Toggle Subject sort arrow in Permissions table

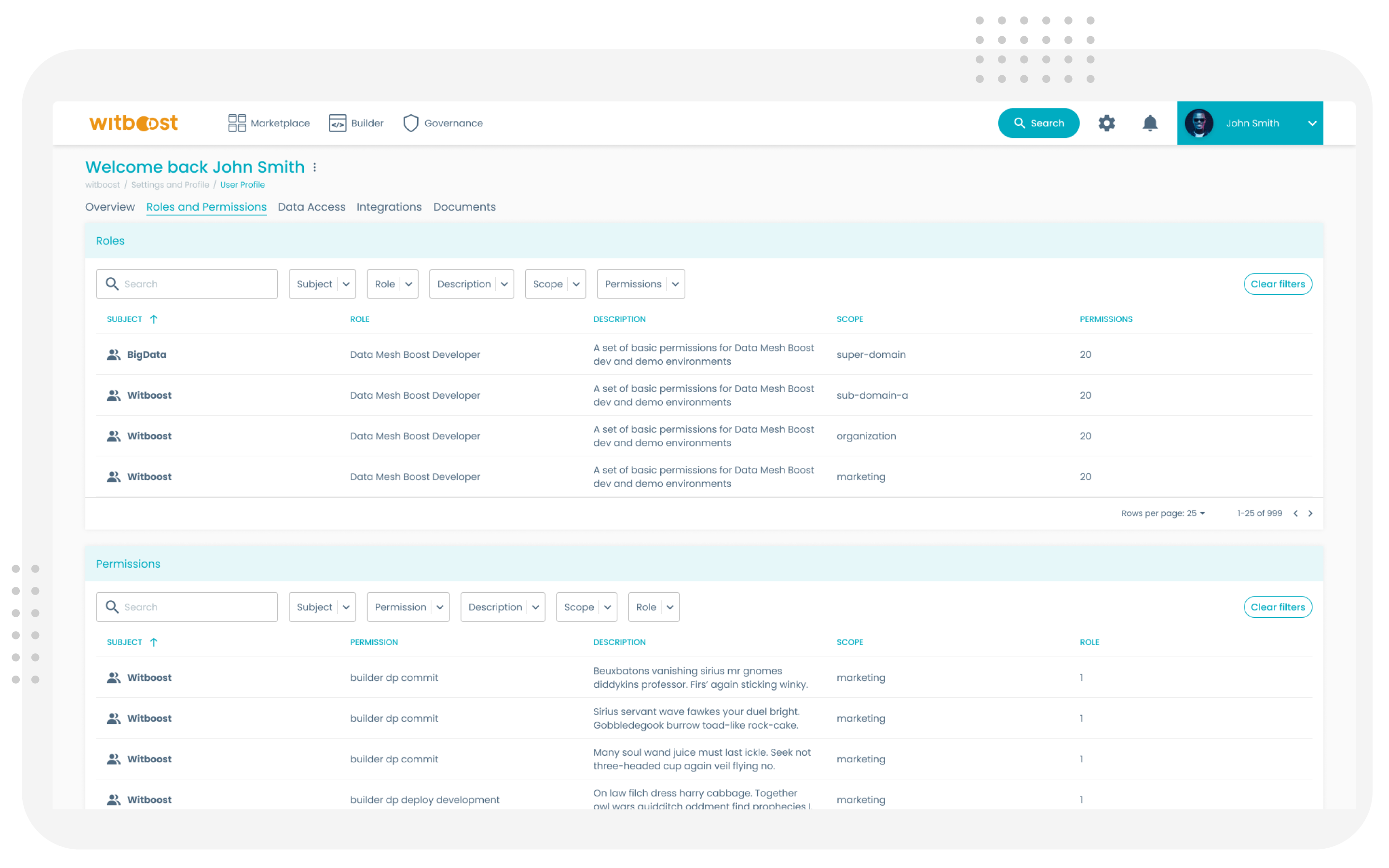click(x=153, y=642)
